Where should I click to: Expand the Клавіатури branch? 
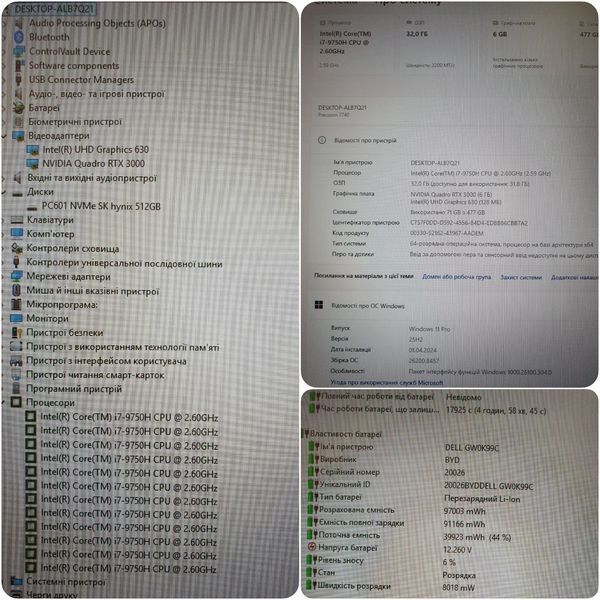(4, 220)
